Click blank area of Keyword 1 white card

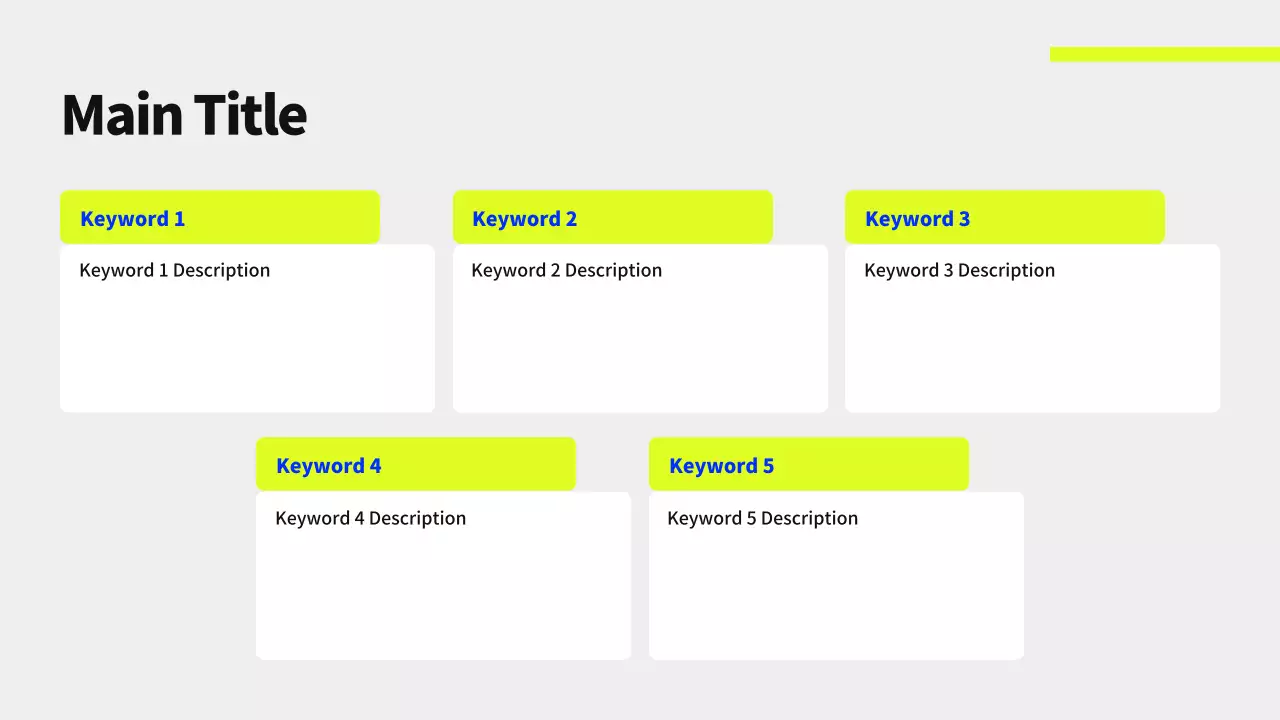pyautogui.click(x=247, y=350)
